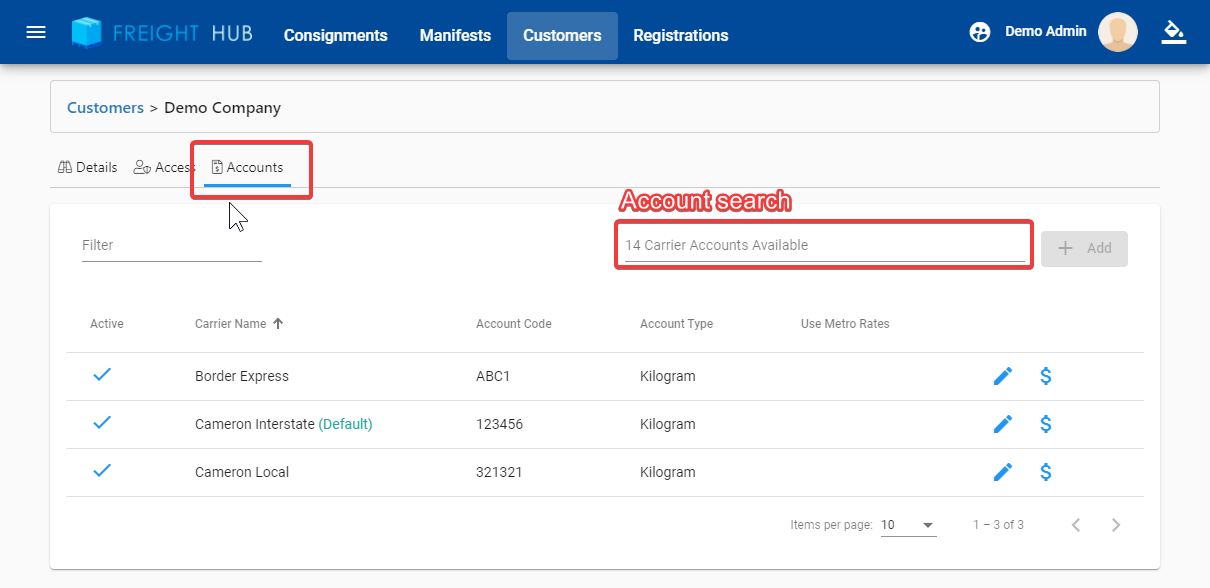Edit the Cameron Interstate account

1003,424
